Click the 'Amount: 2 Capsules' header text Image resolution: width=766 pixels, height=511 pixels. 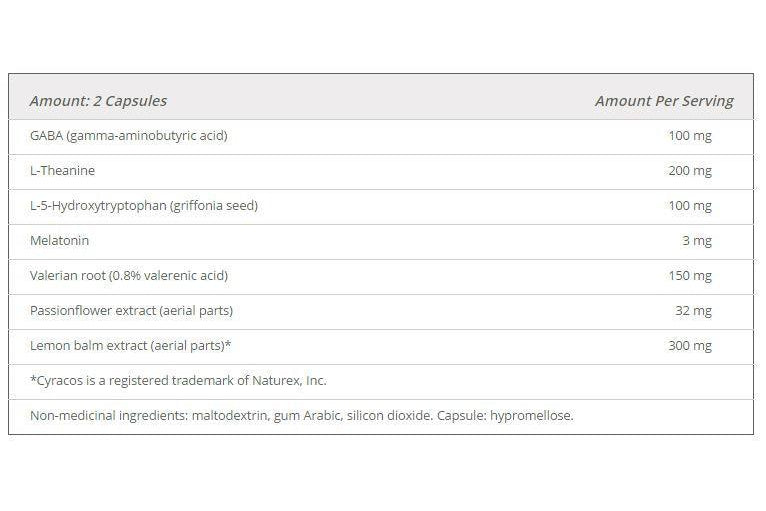coord(98,101)
